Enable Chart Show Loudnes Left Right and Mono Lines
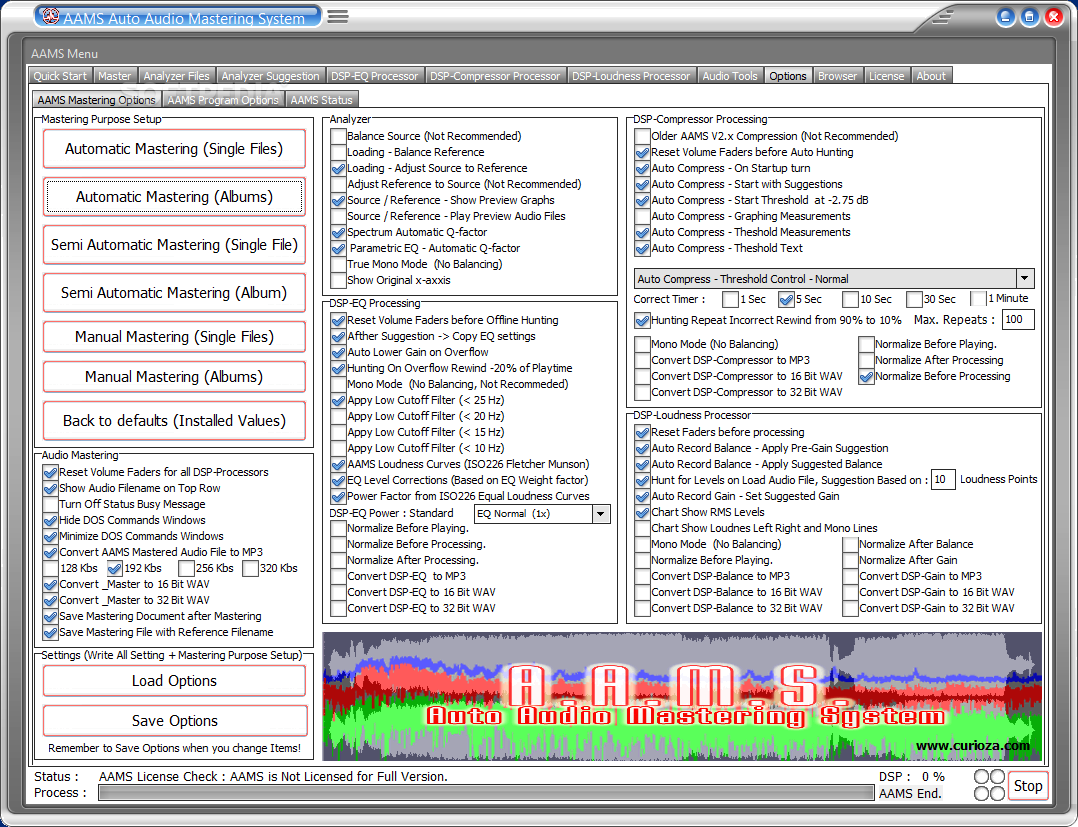1078x827 pixels. click(642, 529)
